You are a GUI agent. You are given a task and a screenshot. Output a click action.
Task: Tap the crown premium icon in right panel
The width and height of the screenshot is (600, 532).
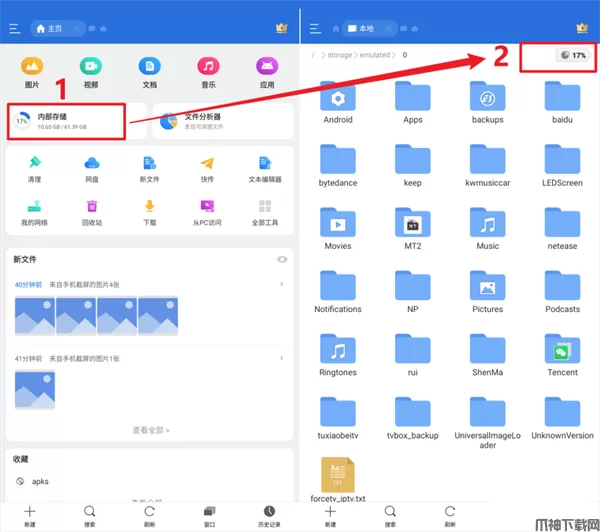click(582, 28)
